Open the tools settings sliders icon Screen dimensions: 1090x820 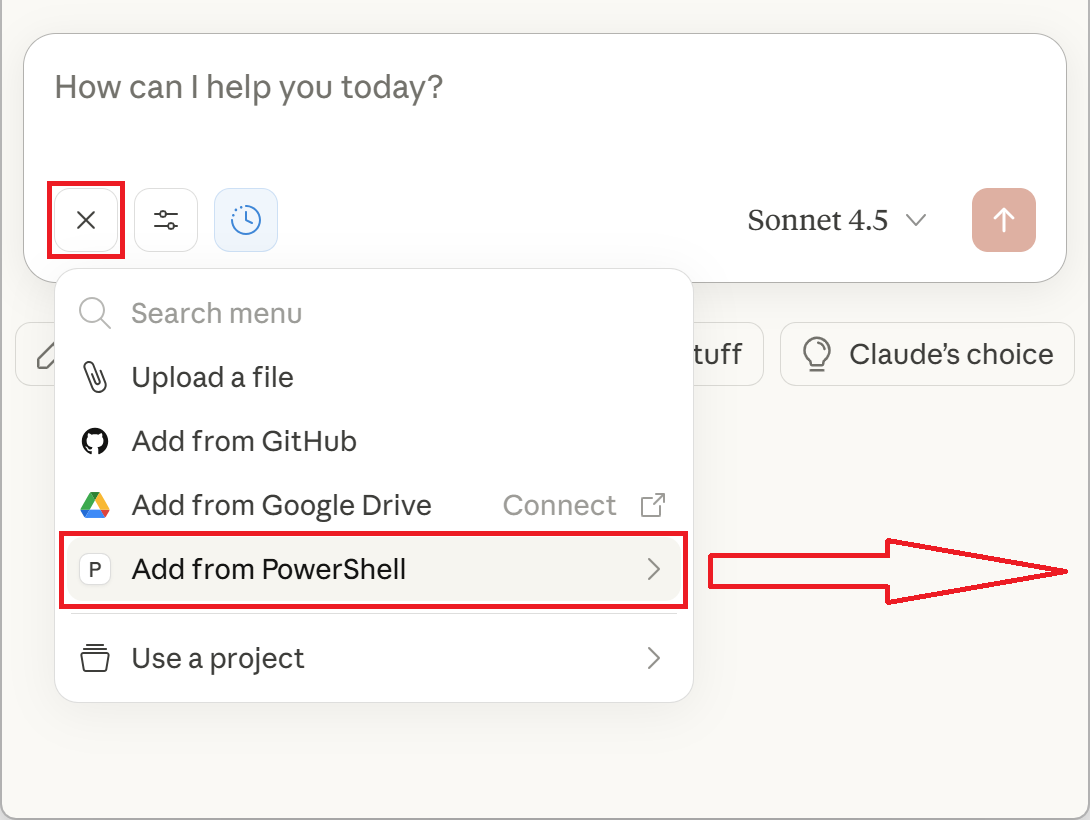click(x=166, y=220)
